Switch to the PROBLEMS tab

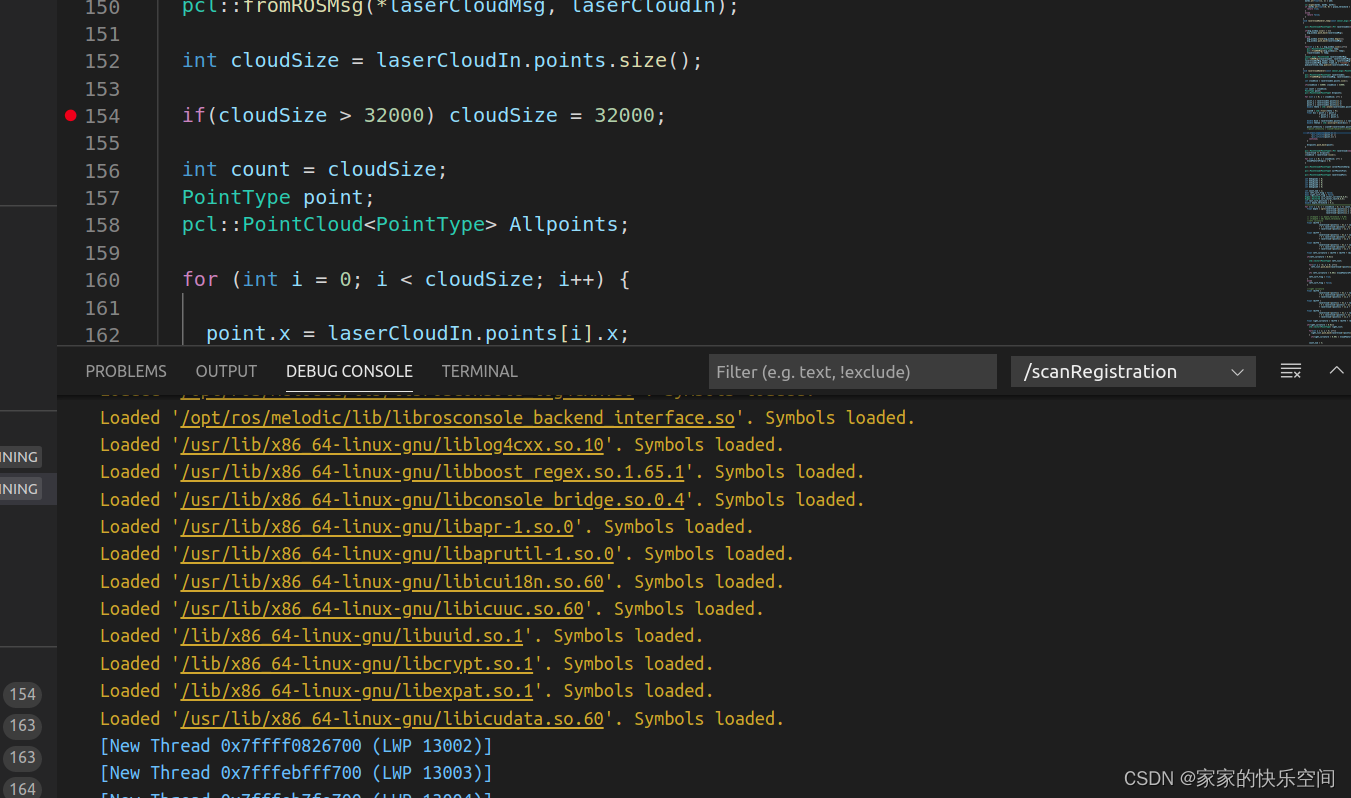126,371
